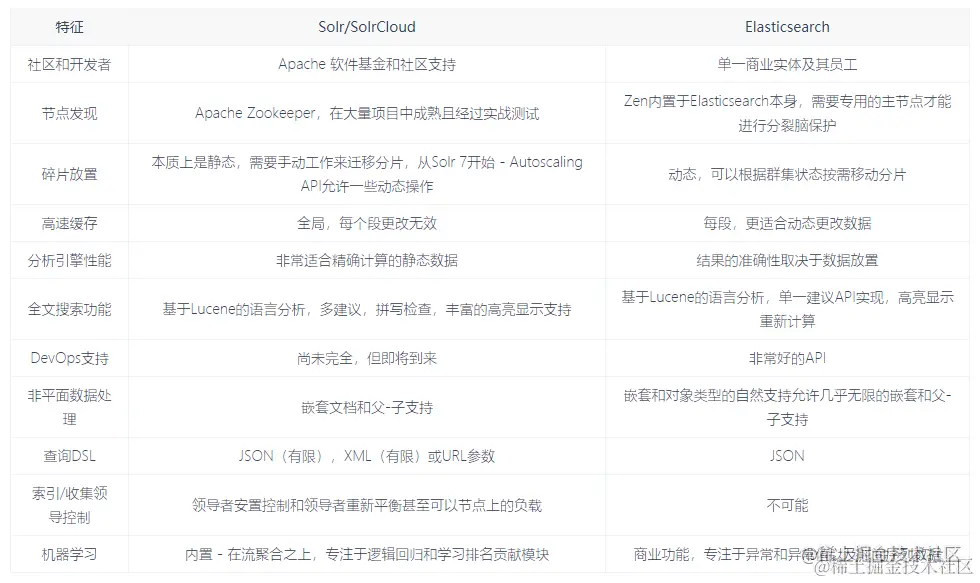The height and width of the screenshot is (583, 980).
Task: Select the '分析引擎性能' row label
Action: tap(69, 260)
